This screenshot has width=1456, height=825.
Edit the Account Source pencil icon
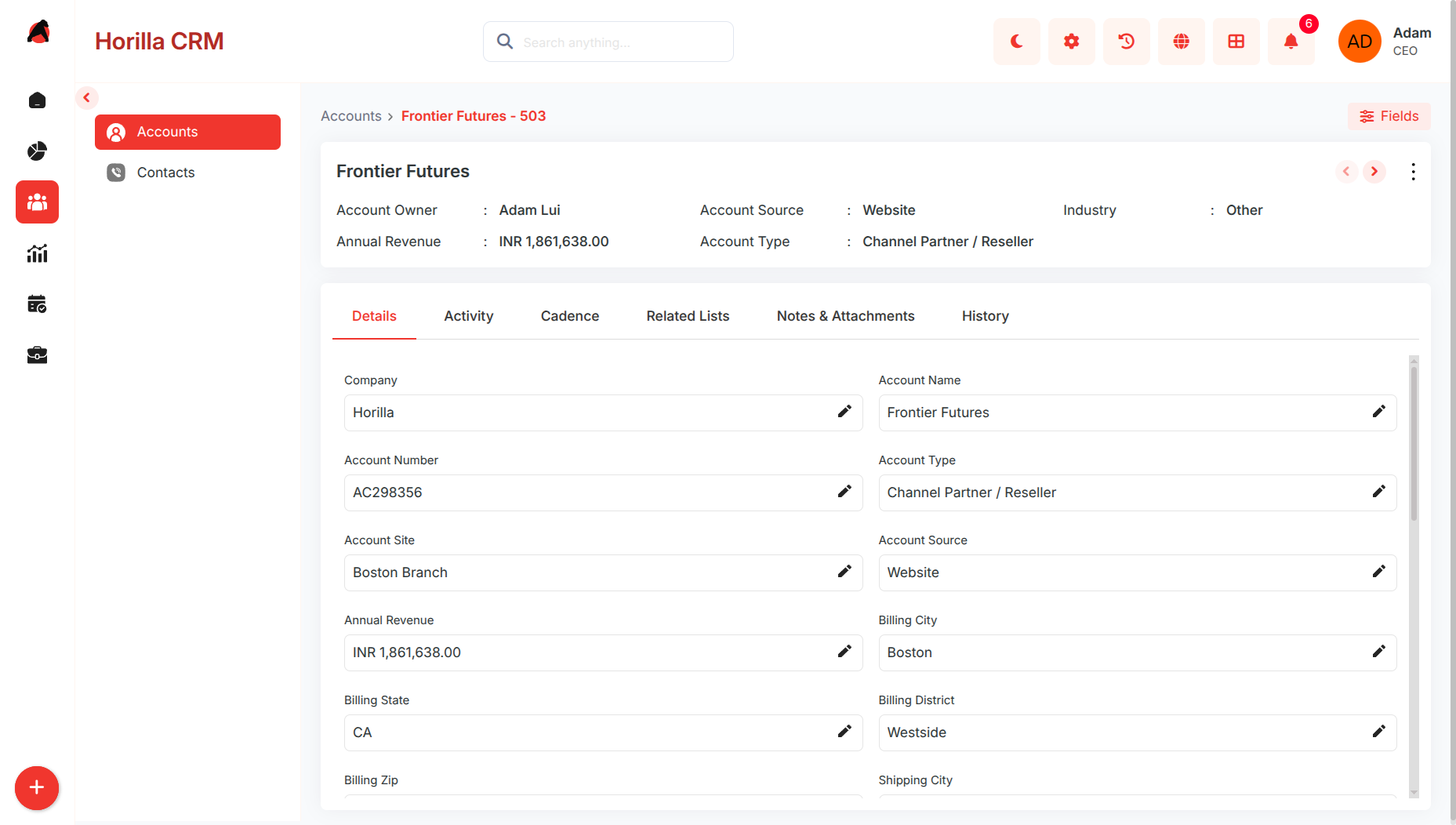click(x=1378, y=572)
